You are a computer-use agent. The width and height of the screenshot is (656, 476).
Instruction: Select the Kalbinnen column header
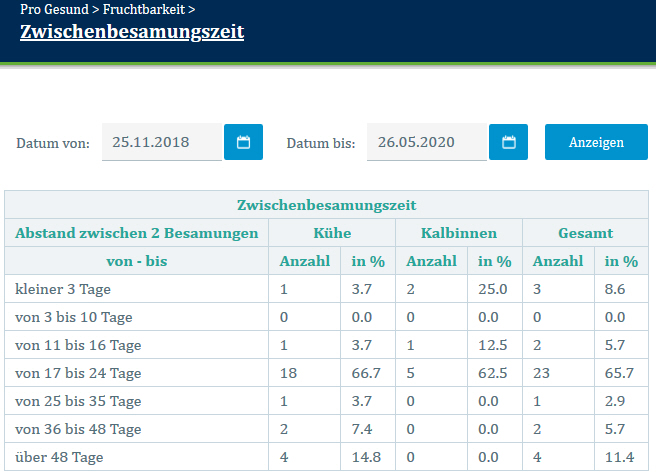459,233
